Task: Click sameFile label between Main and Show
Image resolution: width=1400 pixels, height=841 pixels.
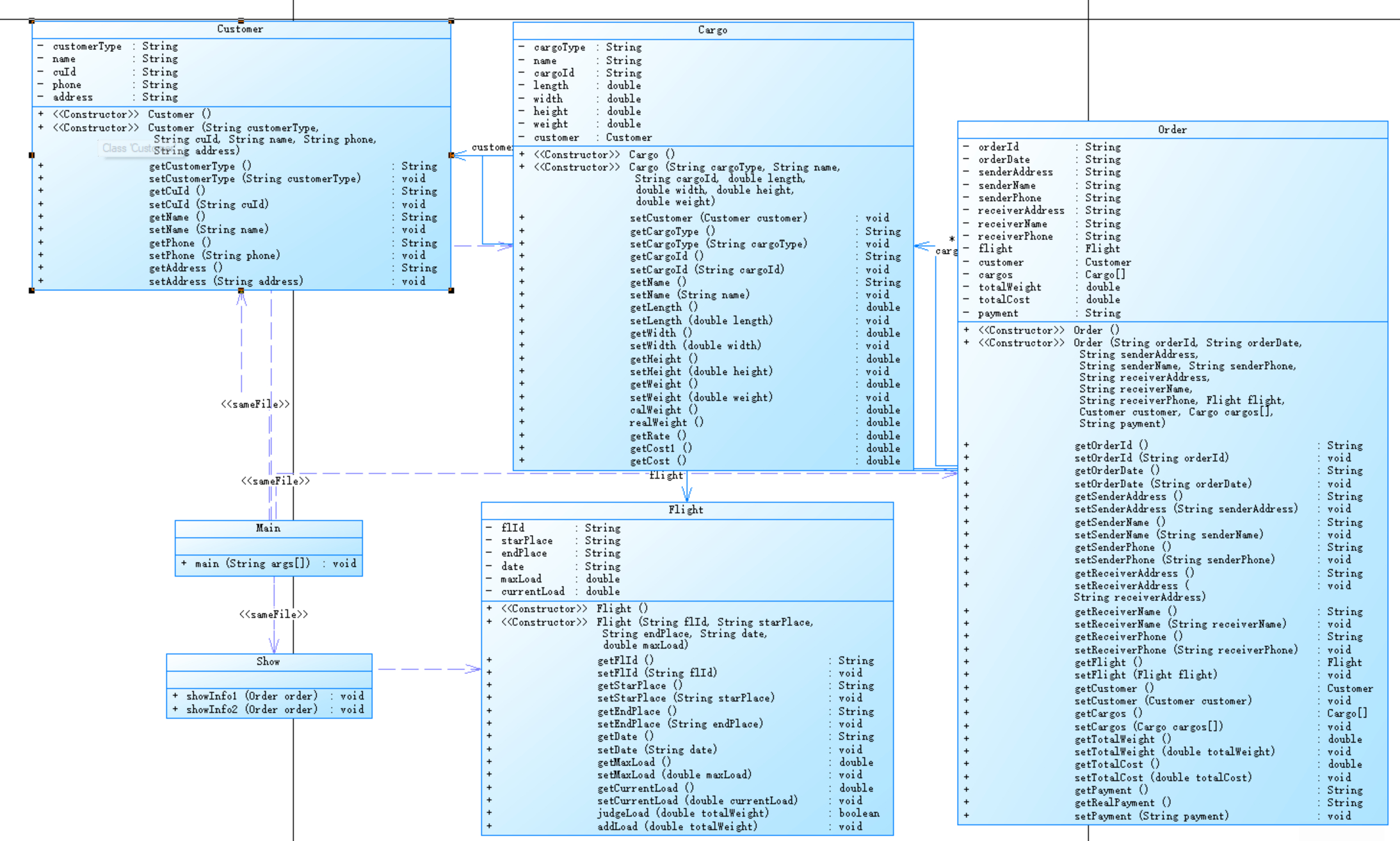Action: click(273, 614)
